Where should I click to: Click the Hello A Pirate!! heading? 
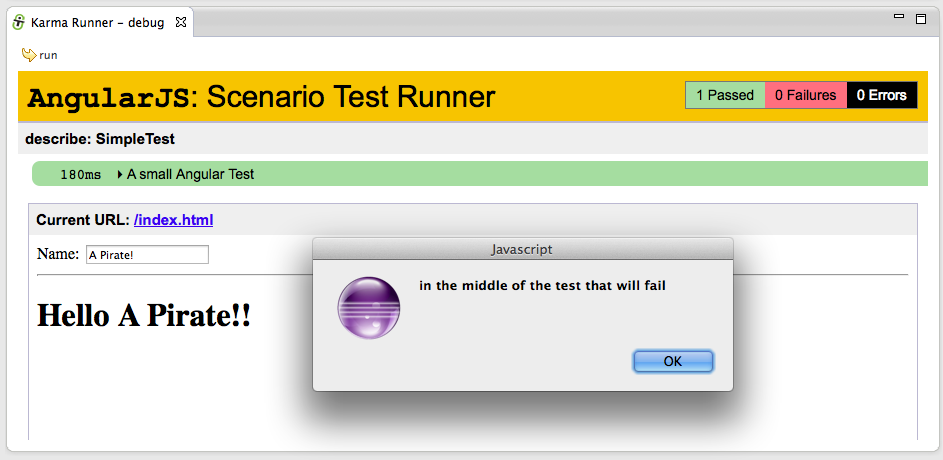point(144,316)
